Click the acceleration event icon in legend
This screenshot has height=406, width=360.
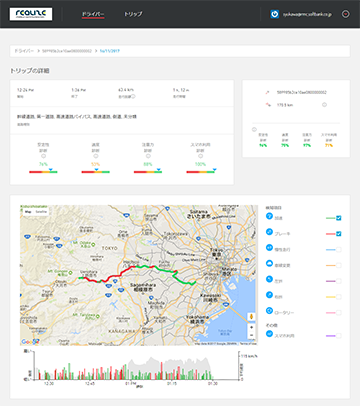269,216
